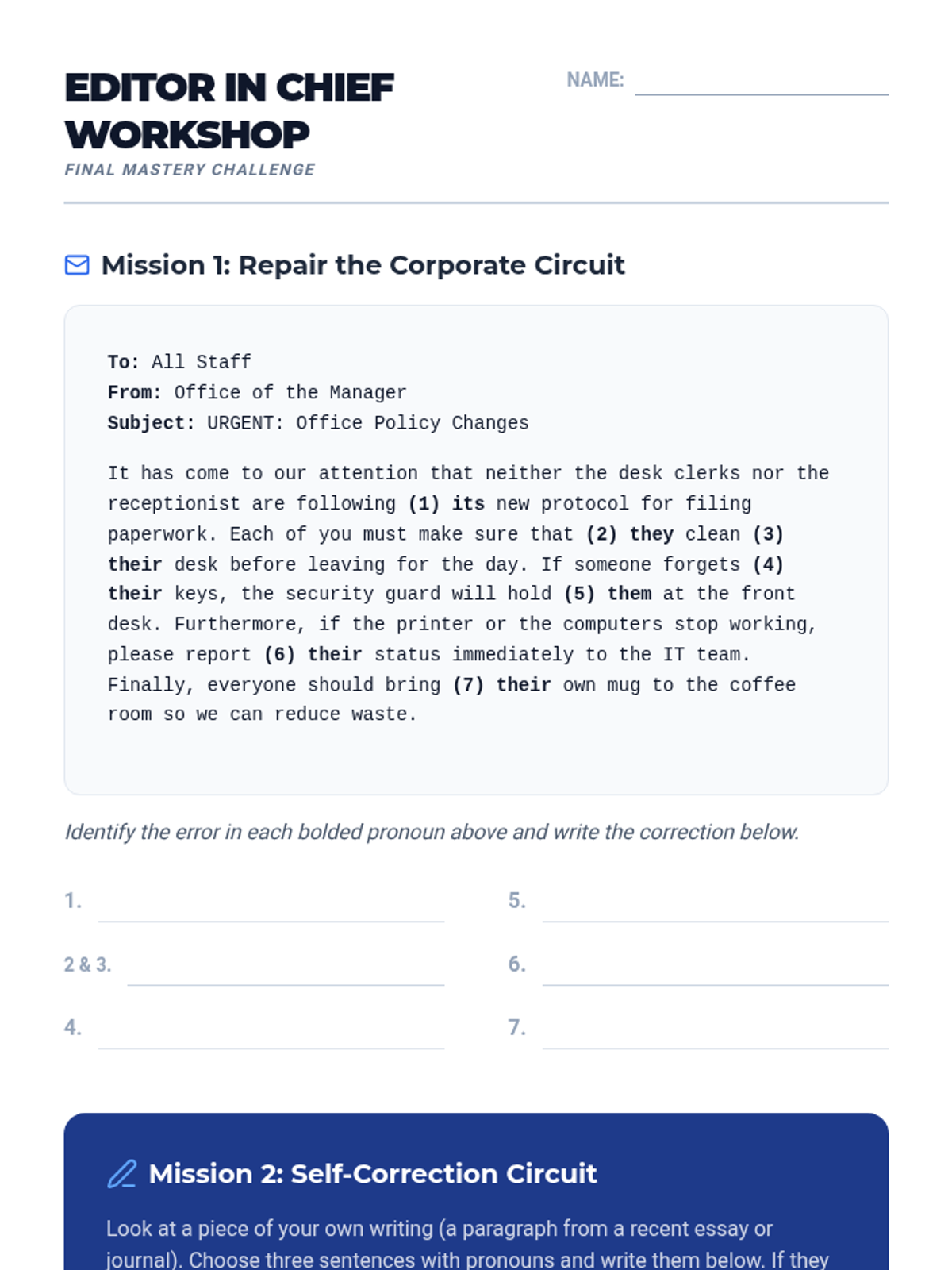The height and width of the screenshot is (1270, 952).
Task: Click the bolded "their" before "keys"
Action: click(x=135, y=594)
